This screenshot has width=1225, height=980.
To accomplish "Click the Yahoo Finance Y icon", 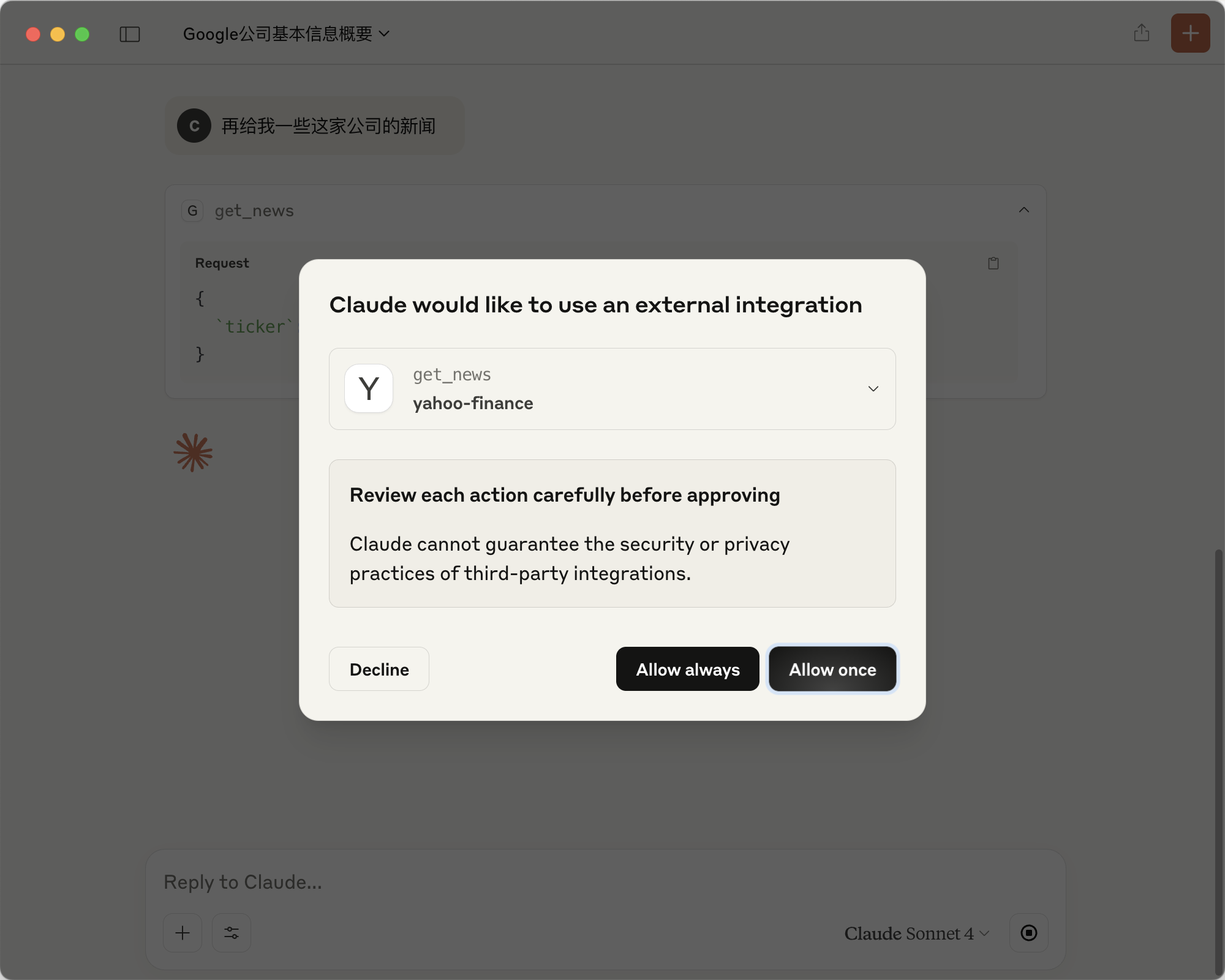I will click(x=369, y=389).
